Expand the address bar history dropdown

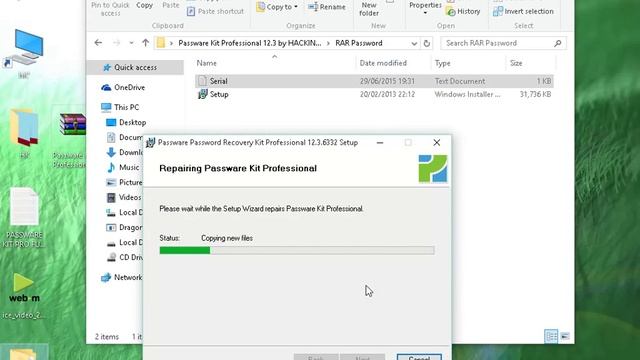414,43
